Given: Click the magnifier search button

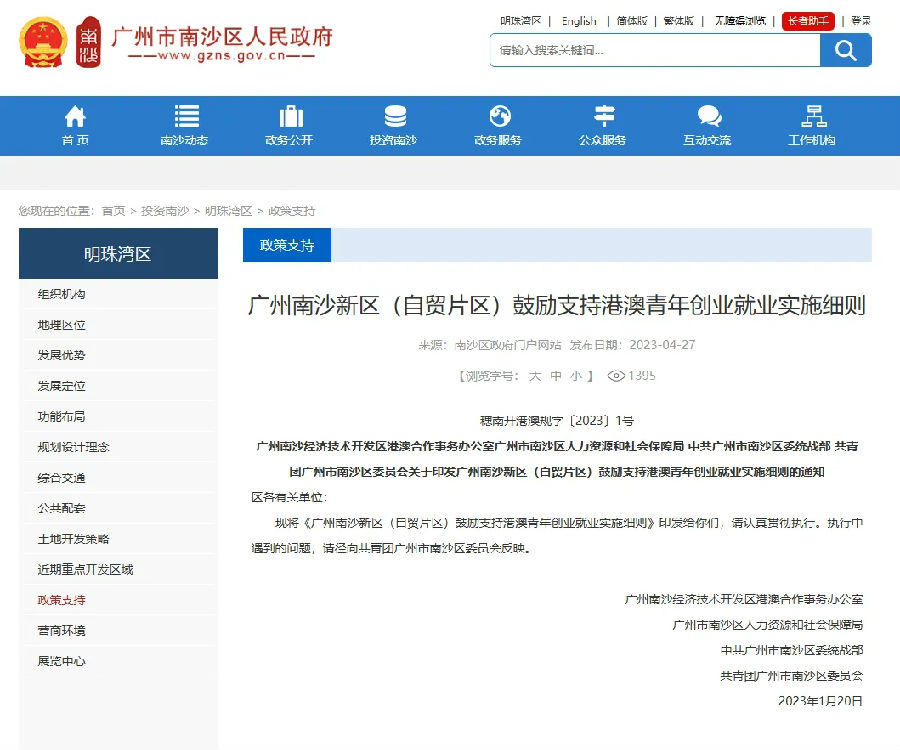Looking at the screenshot, I should pyautogui.click(x=845, y=50).
